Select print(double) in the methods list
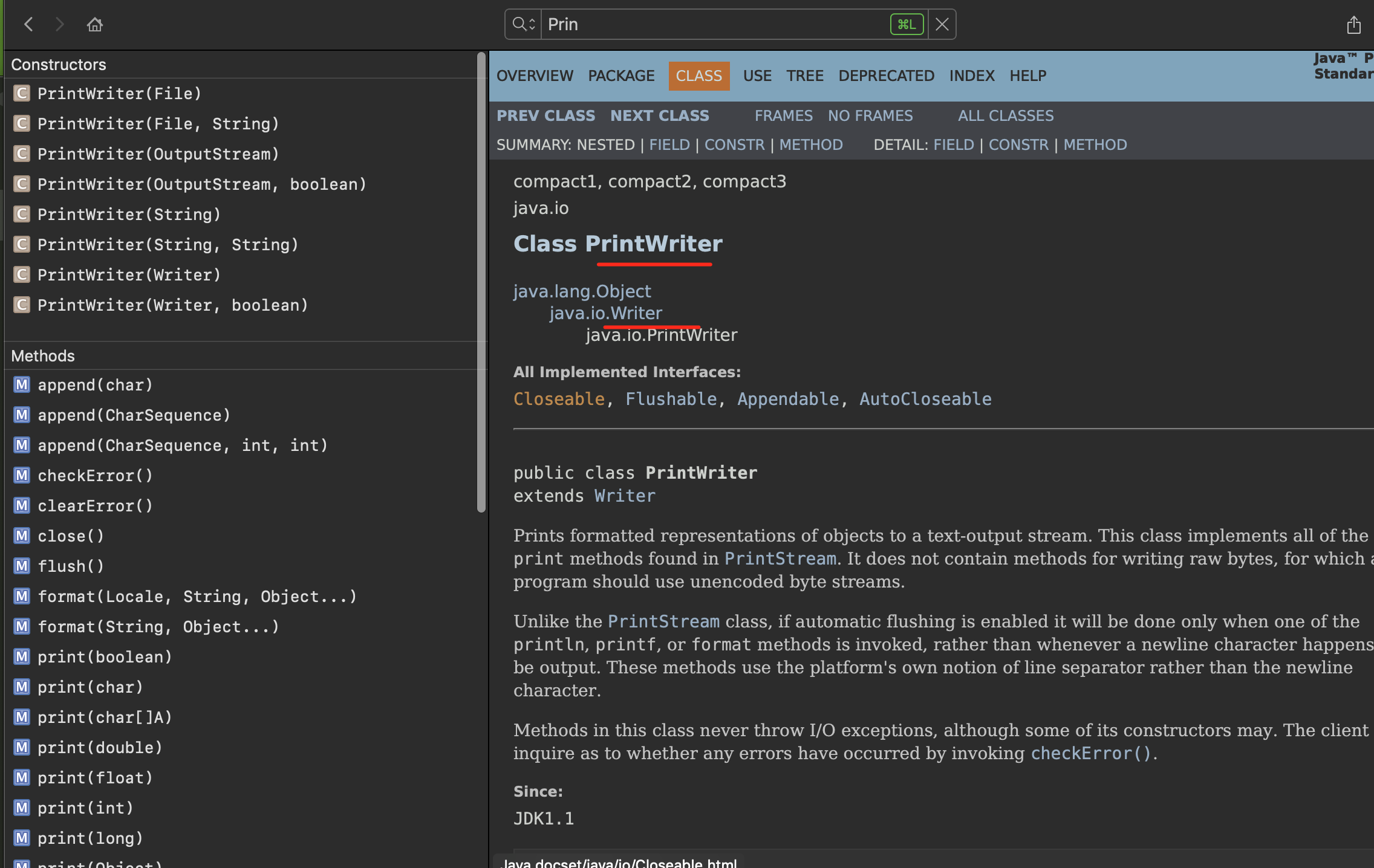This screenshot has width=1374, height=868. click(x=100, y=747)
